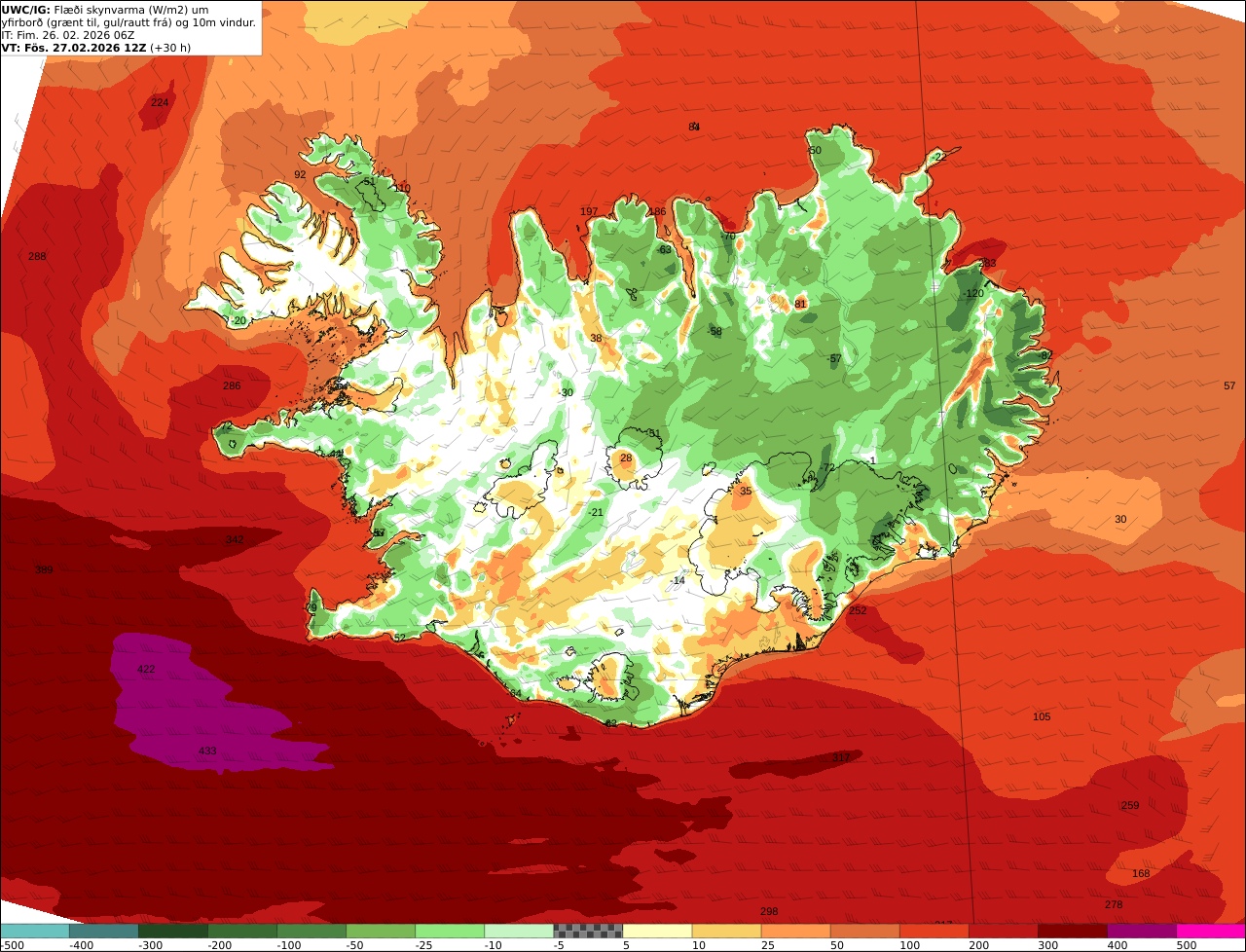1246x952 pixels.
Task: Click the 110 value by the Westfjords
Action: coord(402,188)
